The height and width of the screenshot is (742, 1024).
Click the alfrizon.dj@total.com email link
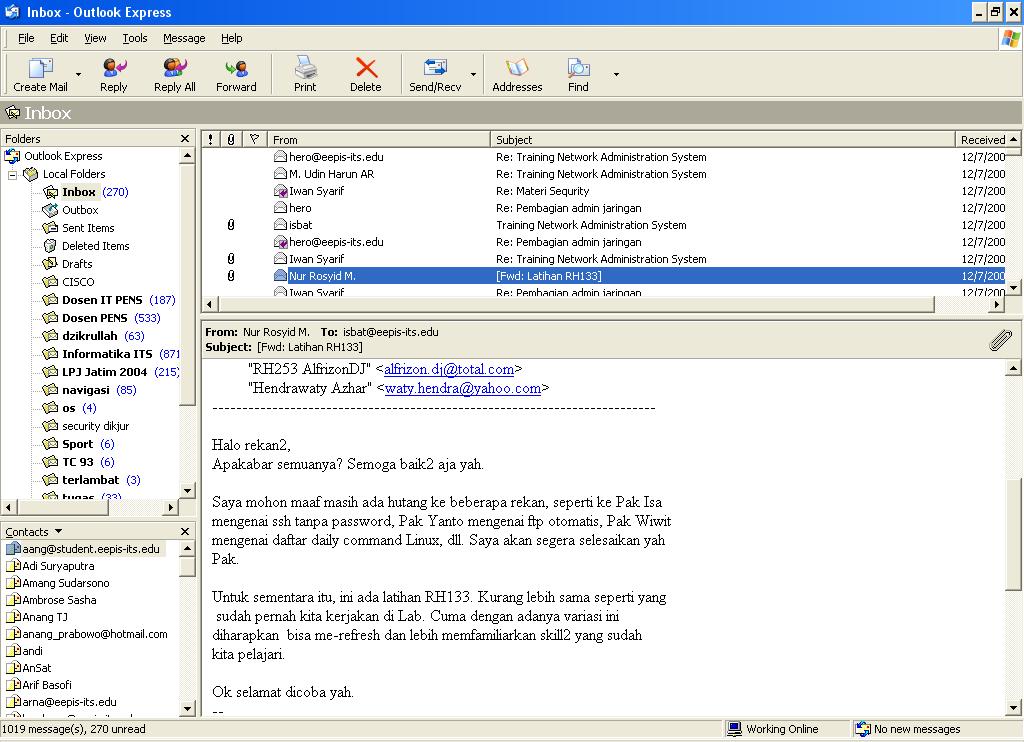(x=449, y=369)
